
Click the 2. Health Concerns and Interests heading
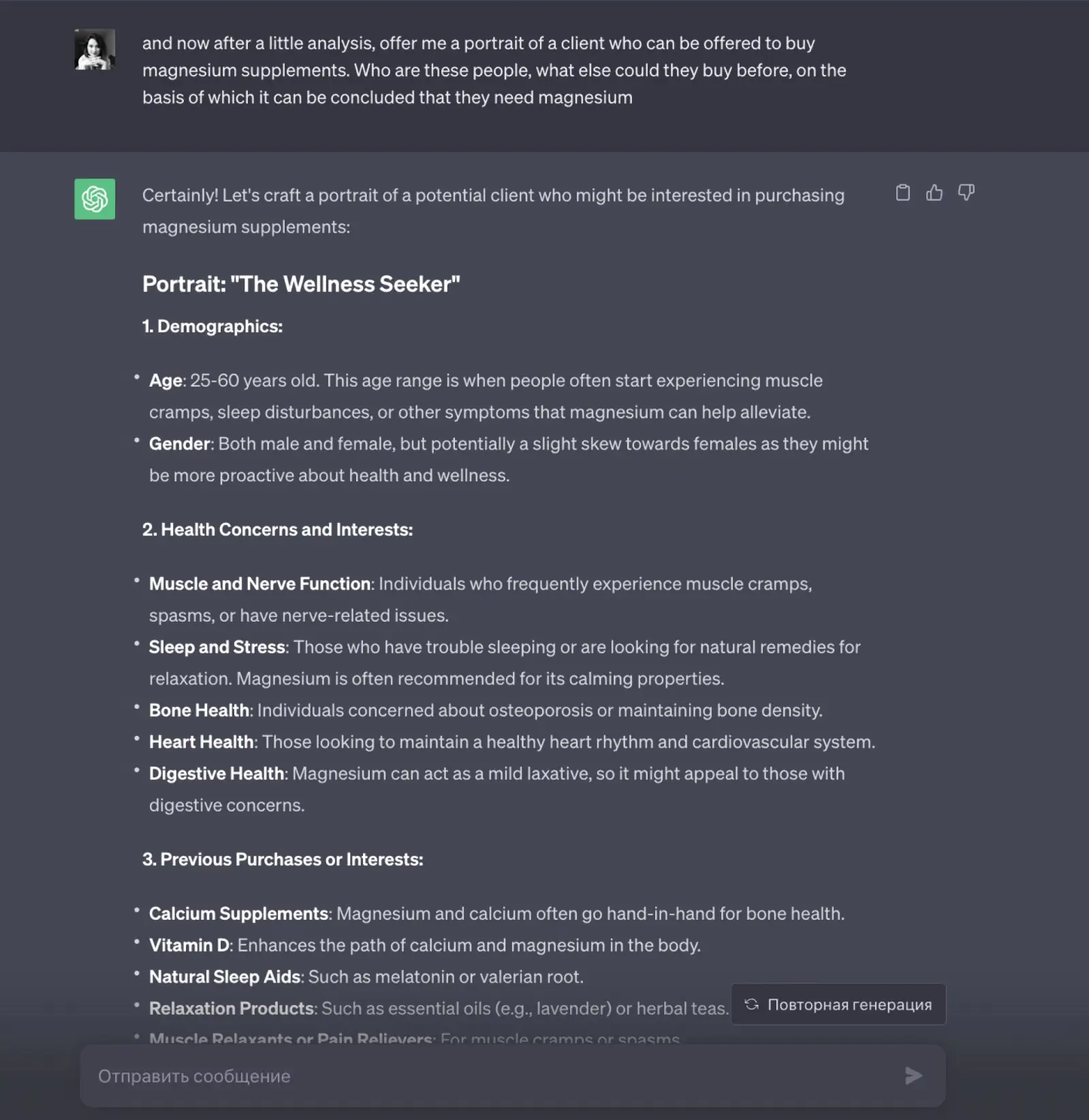point(277,530)
